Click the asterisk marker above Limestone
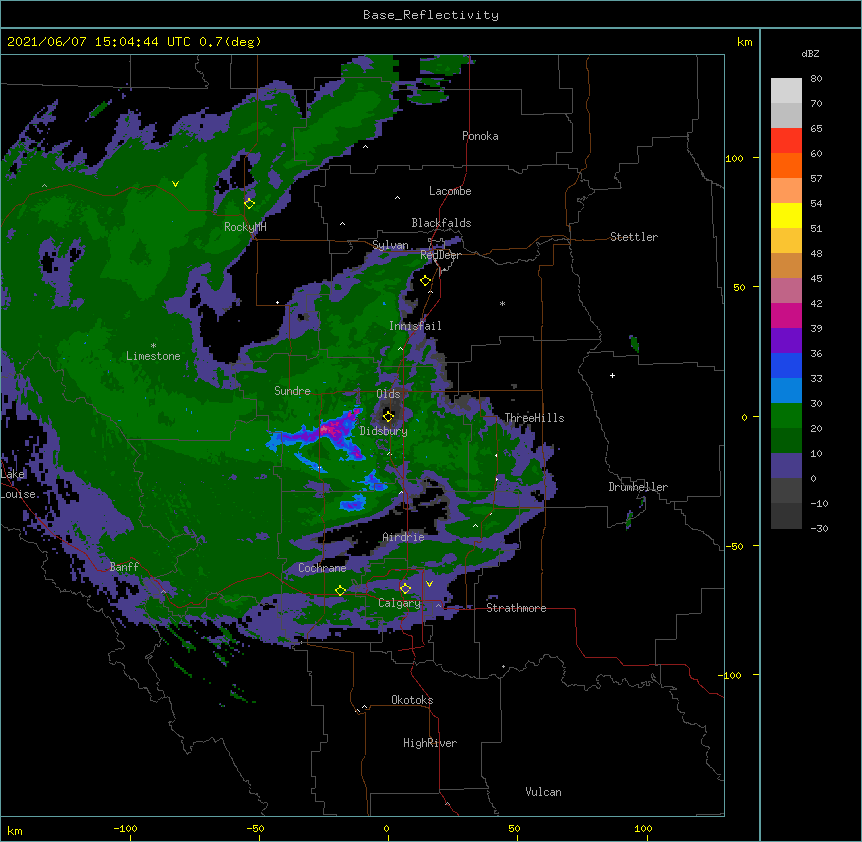 tap(153, 346)
